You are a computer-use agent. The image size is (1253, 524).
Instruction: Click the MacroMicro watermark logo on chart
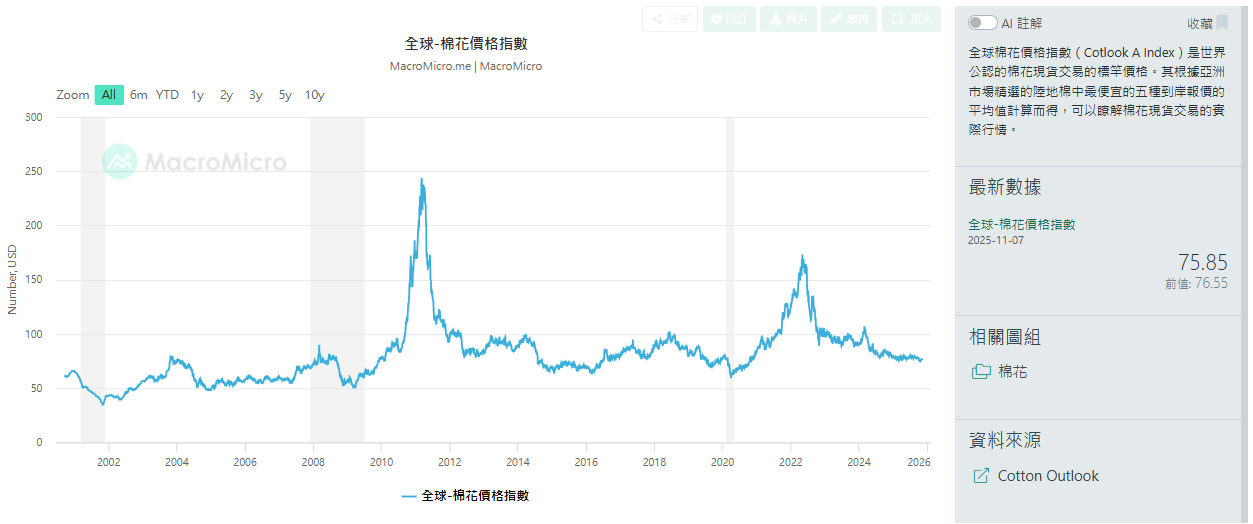tap(195, 162)
